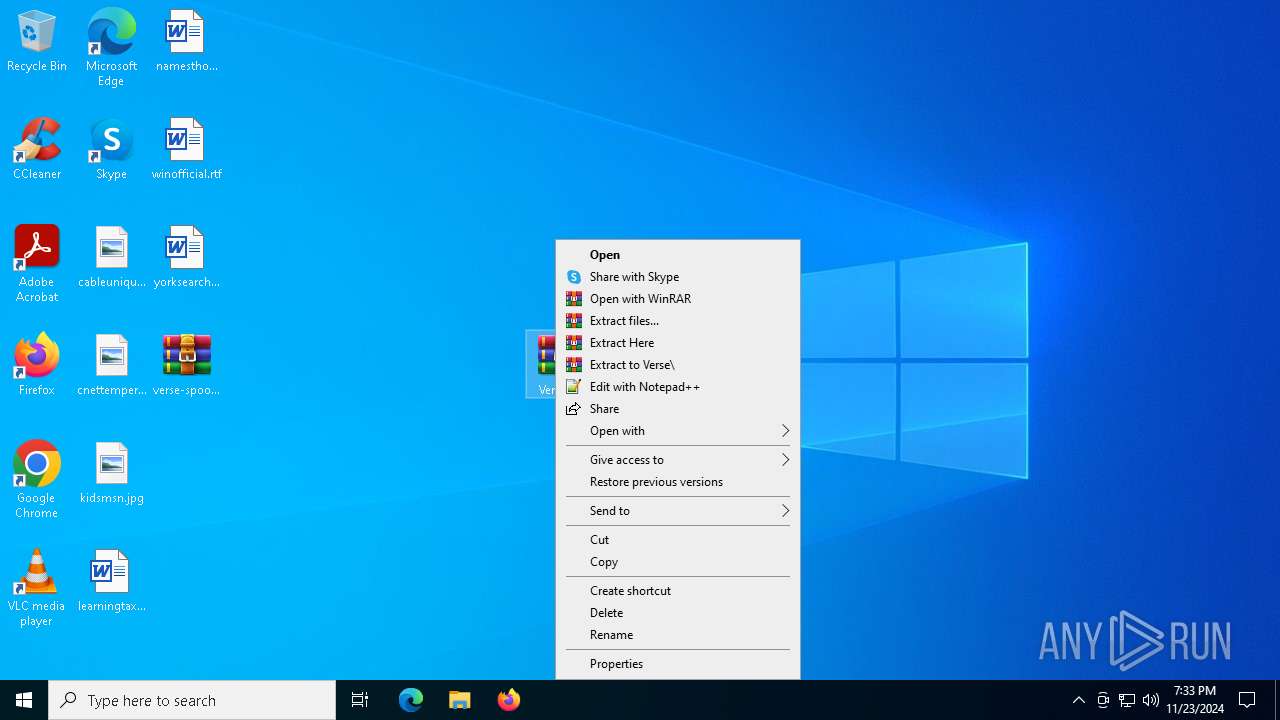Choose Cut in the context menu

[x=678, y=540]
